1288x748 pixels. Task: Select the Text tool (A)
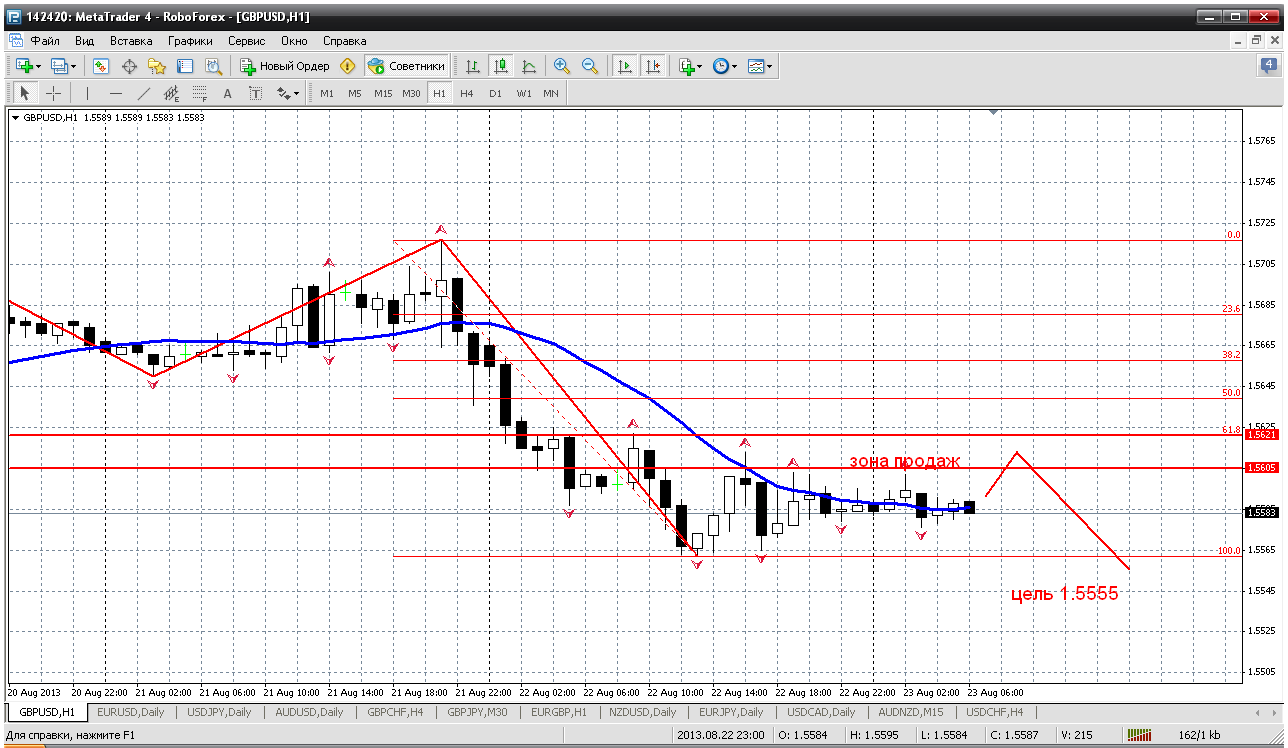[x=227, y=93]
